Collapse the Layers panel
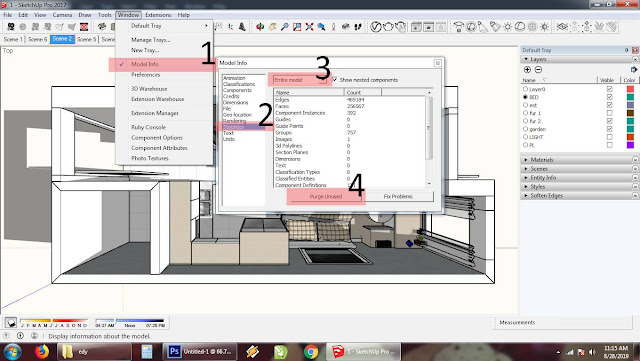 pyautogui.click(x=526, y=59)
